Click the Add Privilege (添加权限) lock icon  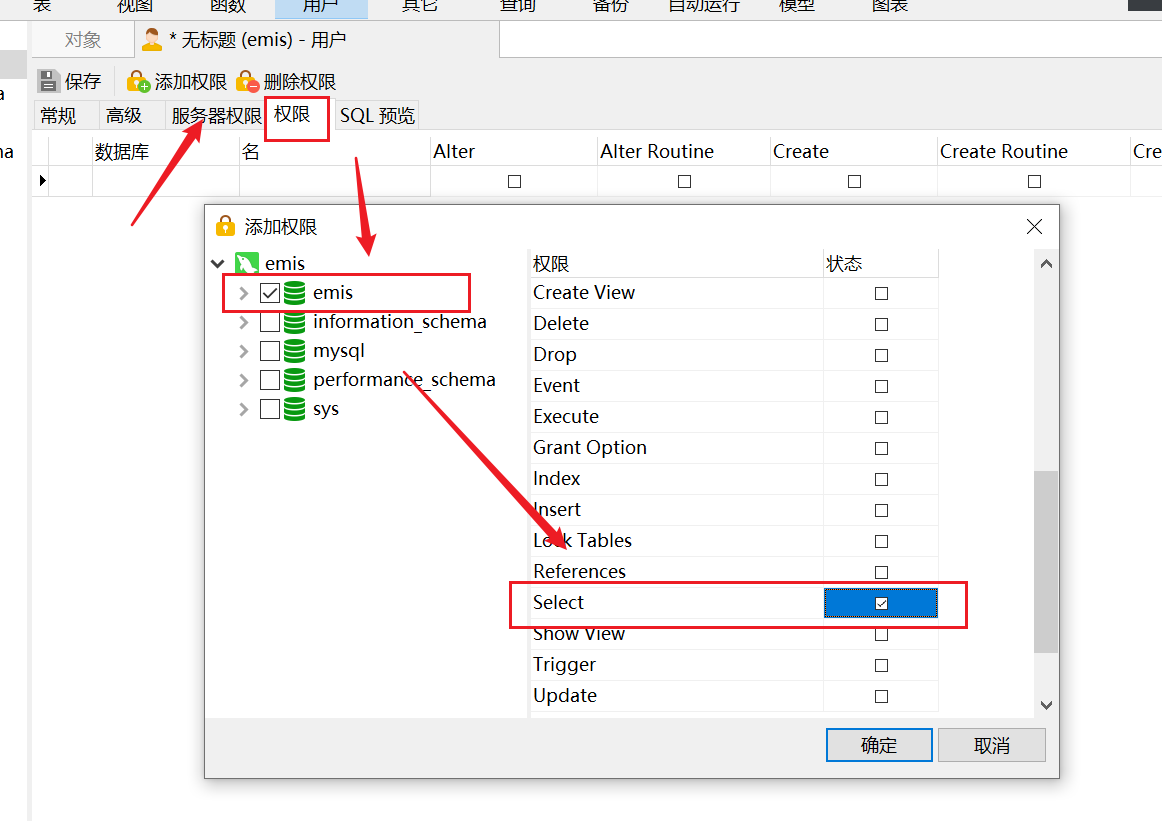[x=138, y=81]
